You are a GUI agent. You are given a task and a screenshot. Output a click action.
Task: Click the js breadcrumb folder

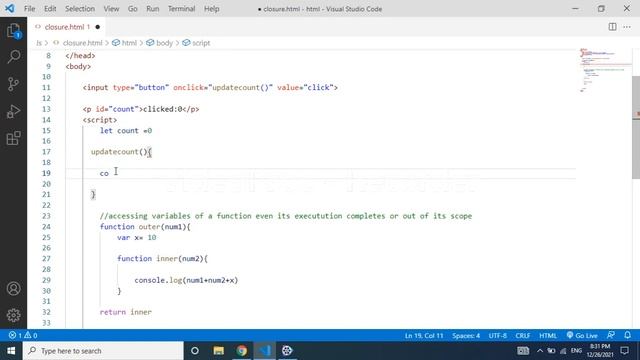pyautogui.click(x=39, y=43)
